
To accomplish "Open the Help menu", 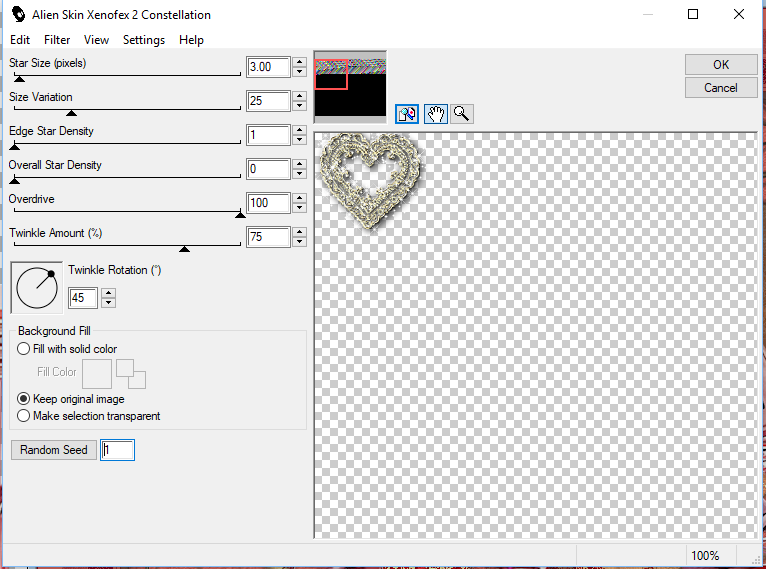I will [x=191, y=40].
